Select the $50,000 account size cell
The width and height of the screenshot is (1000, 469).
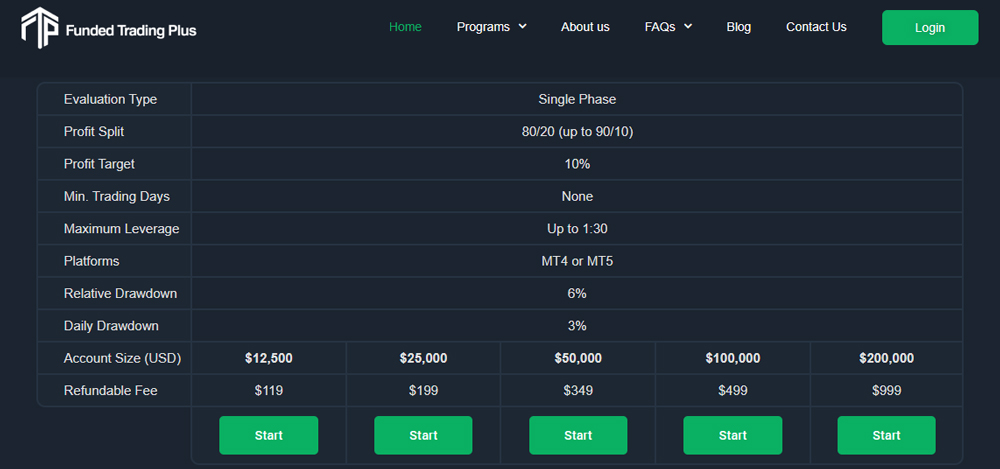coord(577,358)
